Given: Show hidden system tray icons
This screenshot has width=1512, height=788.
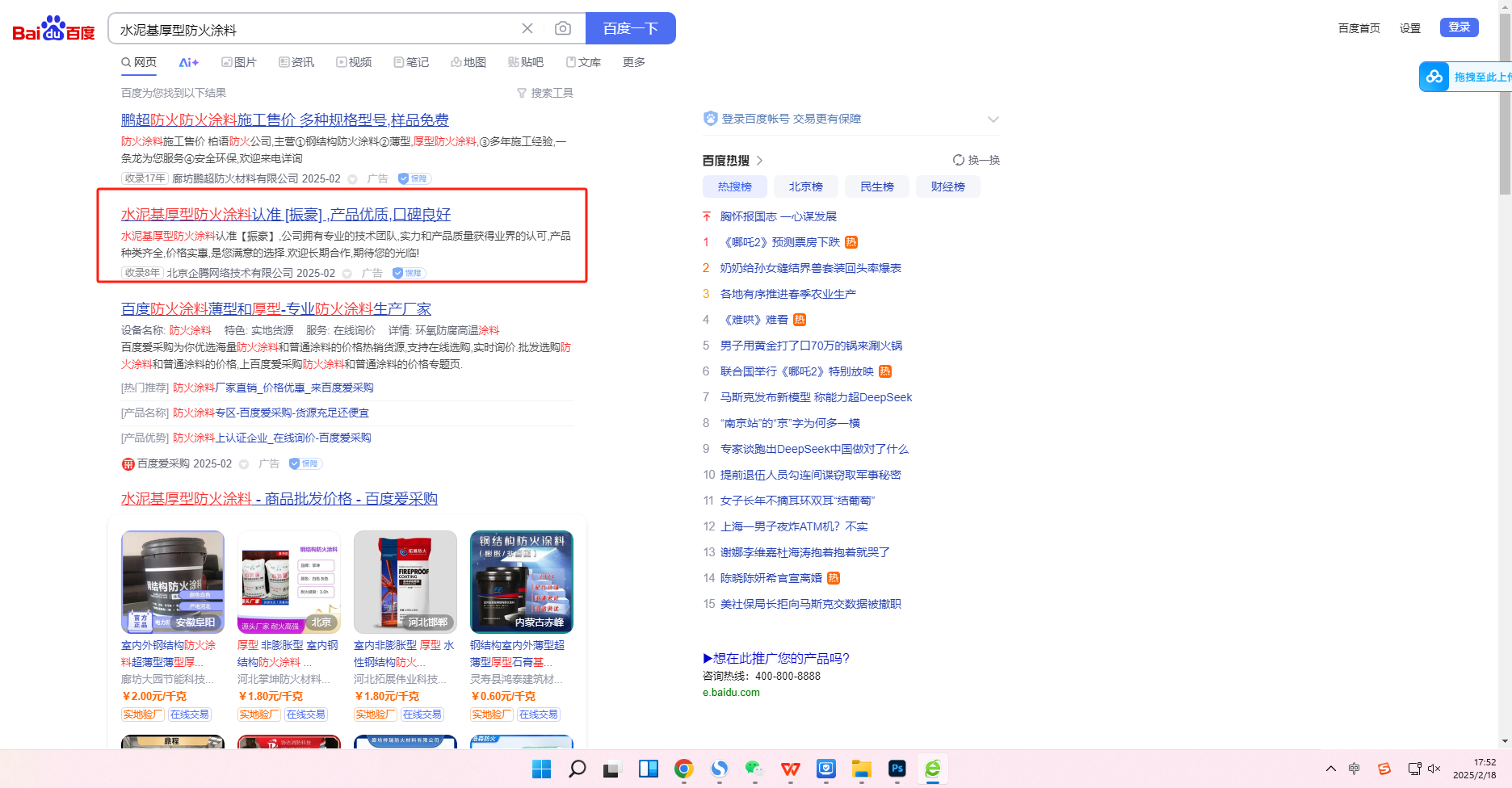Looking at the screenshot, I should 1331,769.
